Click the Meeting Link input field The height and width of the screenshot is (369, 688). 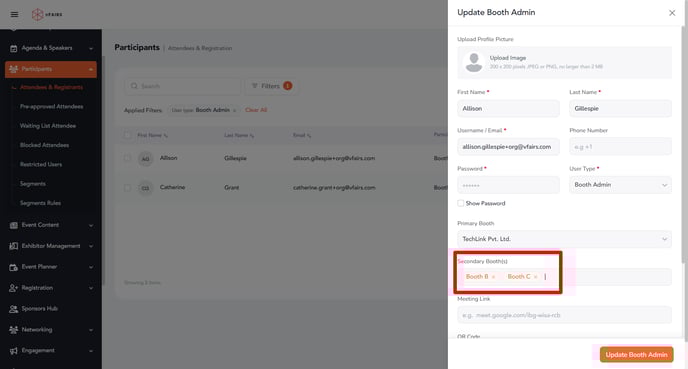[564, 315]
